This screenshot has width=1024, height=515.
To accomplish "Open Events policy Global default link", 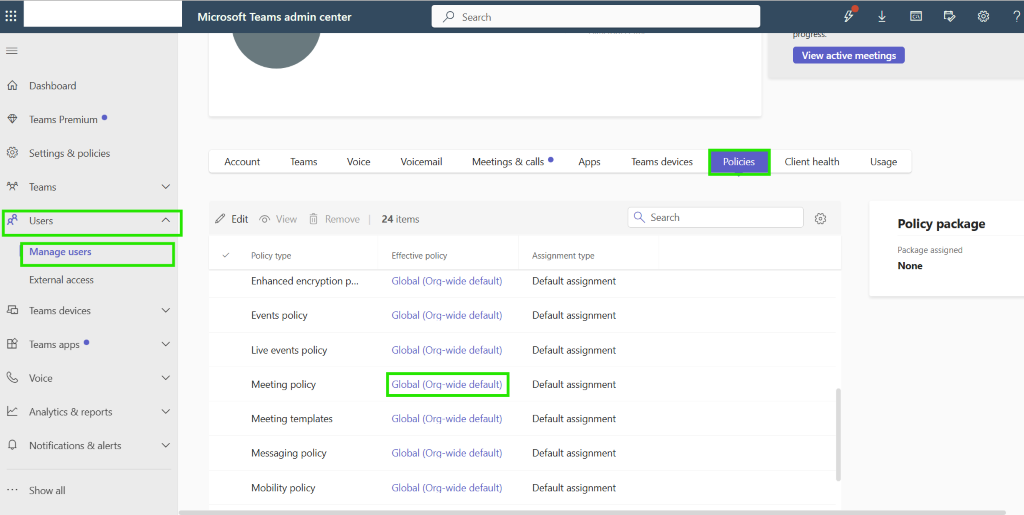I will [447, 315].
